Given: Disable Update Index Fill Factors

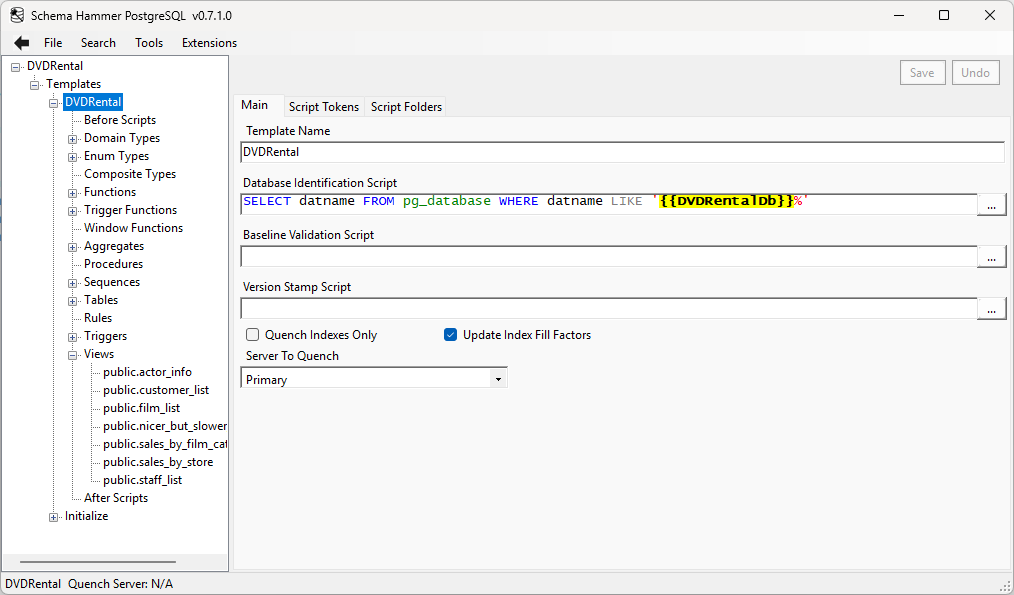Looking at the screenshot, I should pyautogui.click(x=450, y=334).
